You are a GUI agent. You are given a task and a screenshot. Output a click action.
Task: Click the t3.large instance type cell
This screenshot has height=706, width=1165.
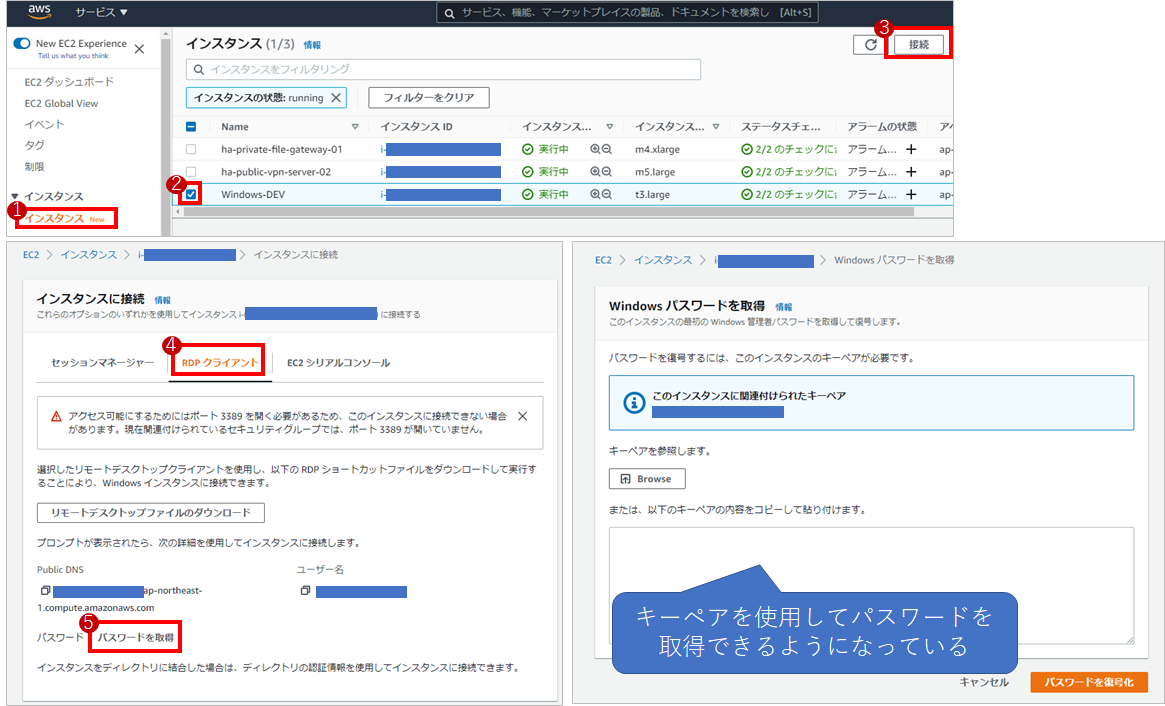click(x=652, y=194)
